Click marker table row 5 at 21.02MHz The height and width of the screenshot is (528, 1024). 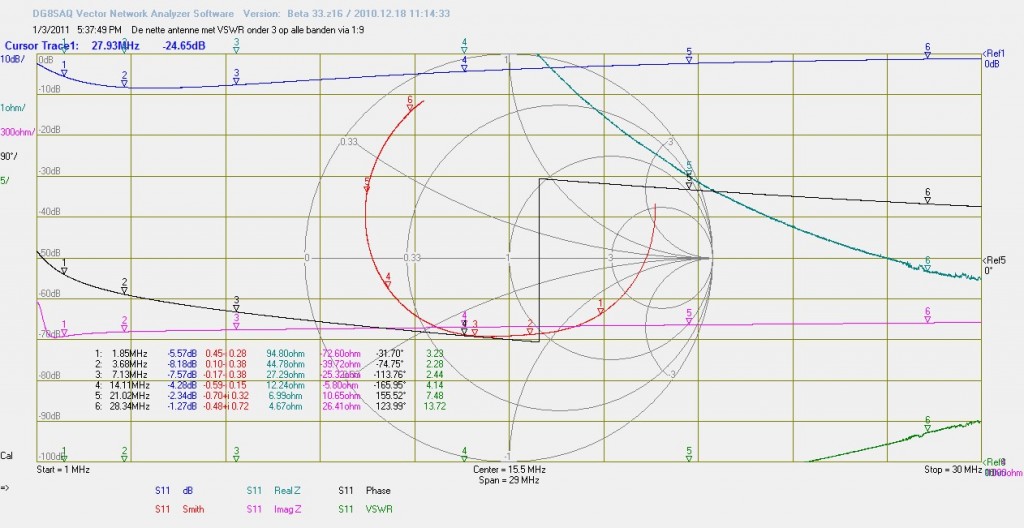pyautogui.click(x=270, y=395)
